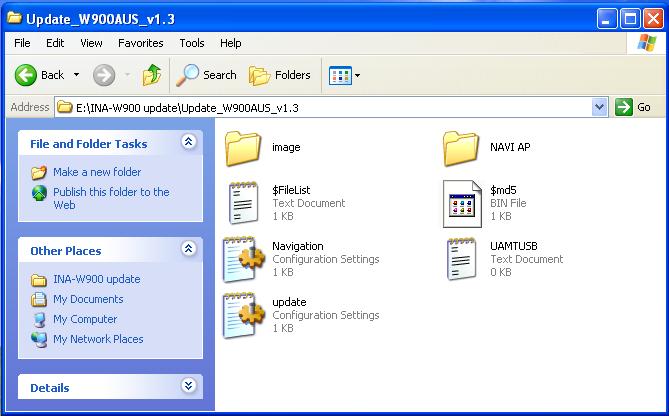Open the File menu

(22, 43)
